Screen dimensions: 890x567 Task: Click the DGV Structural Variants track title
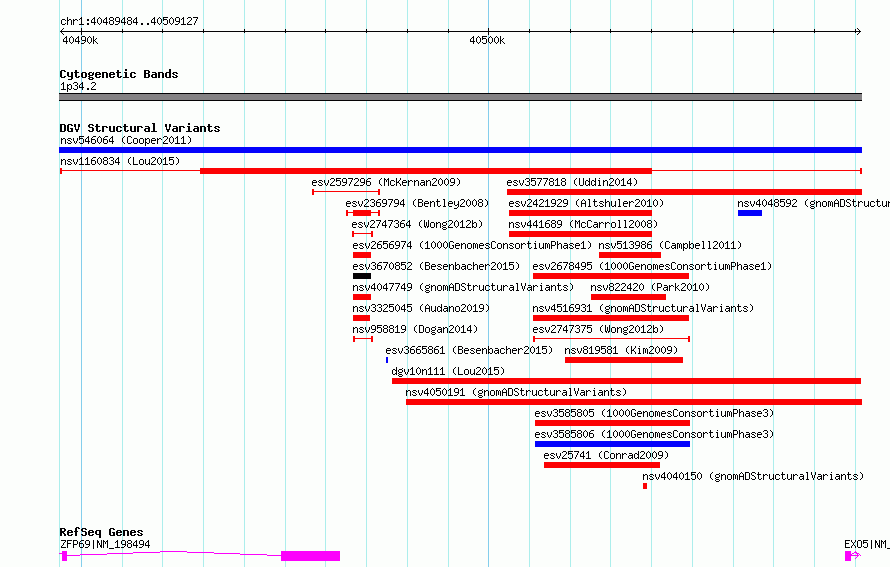140,128
